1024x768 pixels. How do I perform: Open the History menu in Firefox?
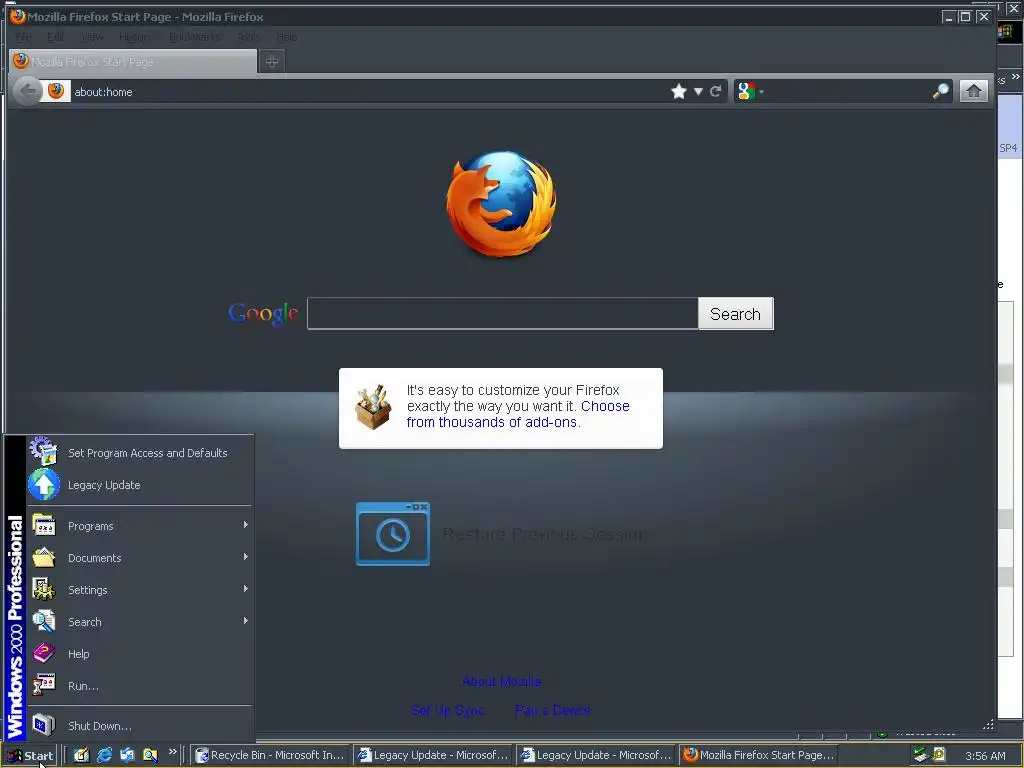coord(135,37)
